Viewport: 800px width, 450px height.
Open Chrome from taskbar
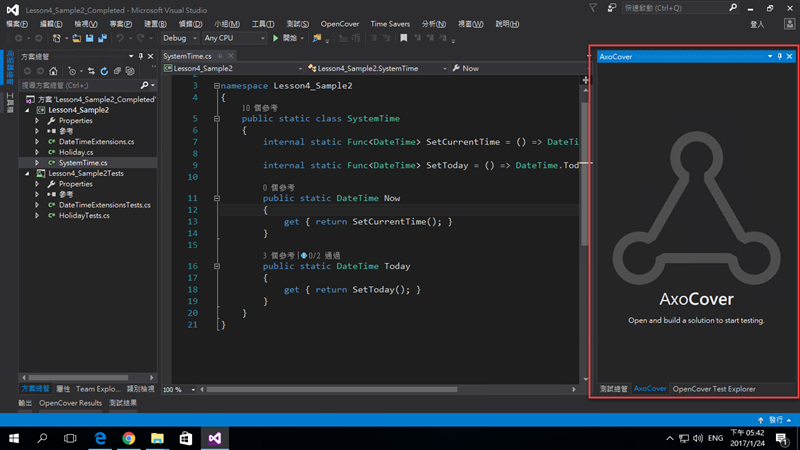[x=129, y=438]
